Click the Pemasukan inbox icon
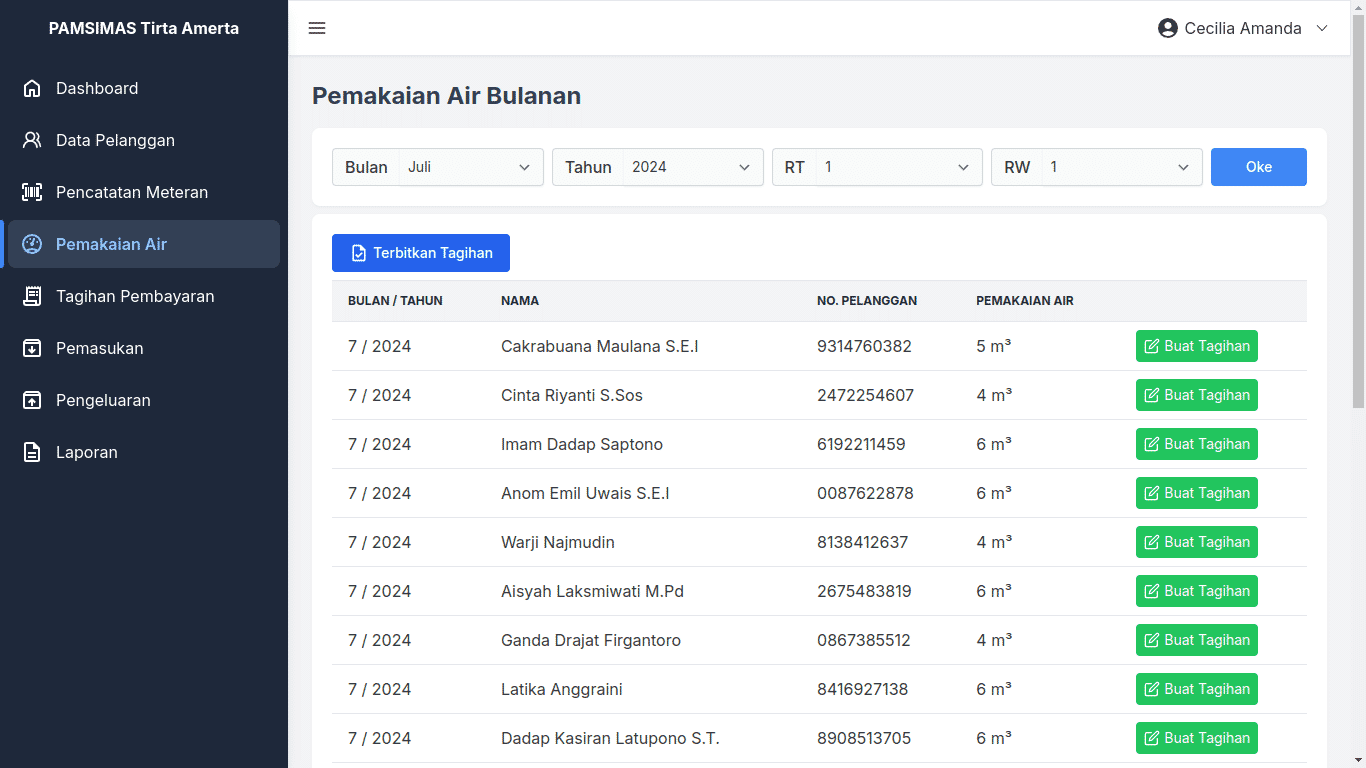 (32, 348)
